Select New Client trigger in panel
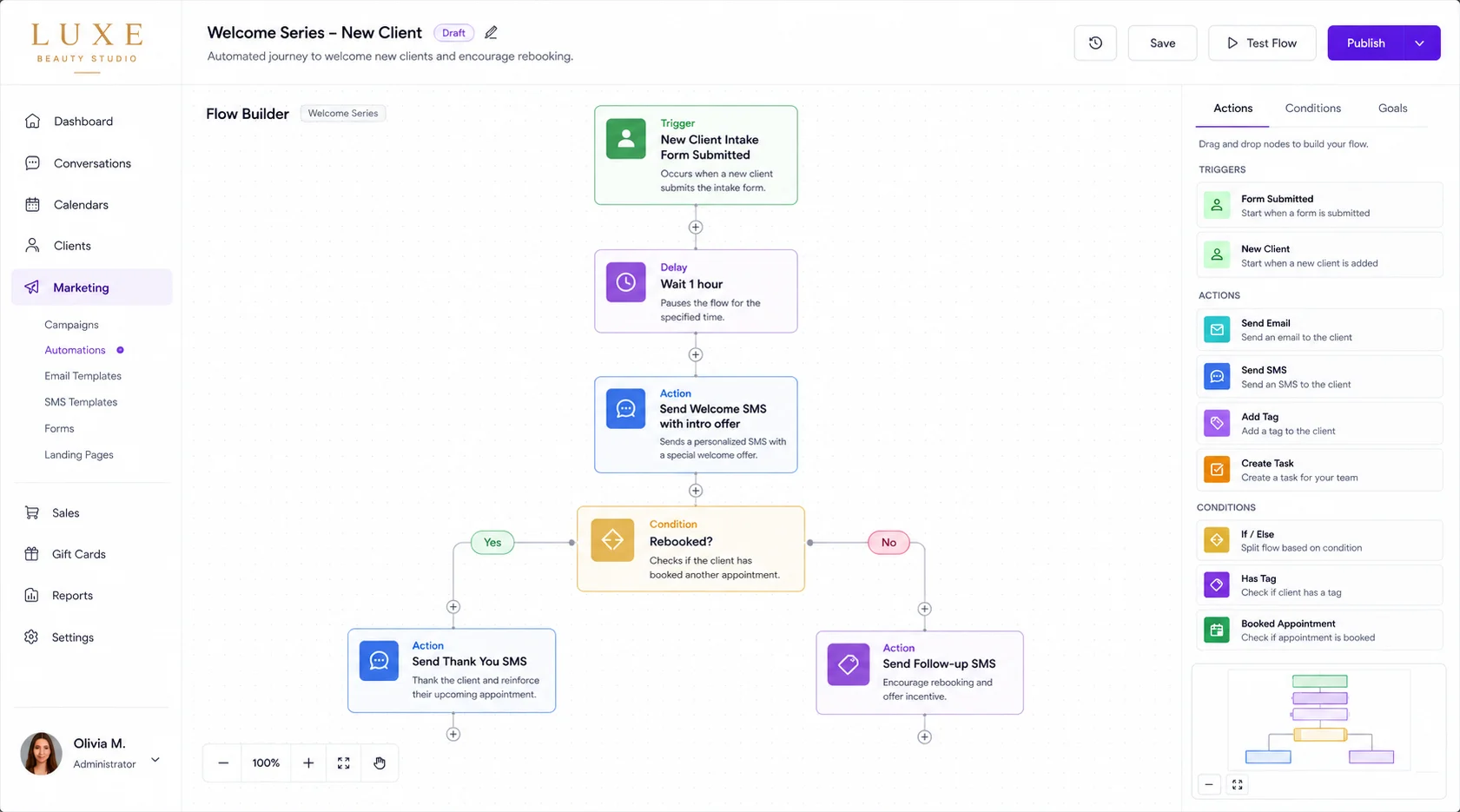Screen dimensions: 1460x812 1319,255
